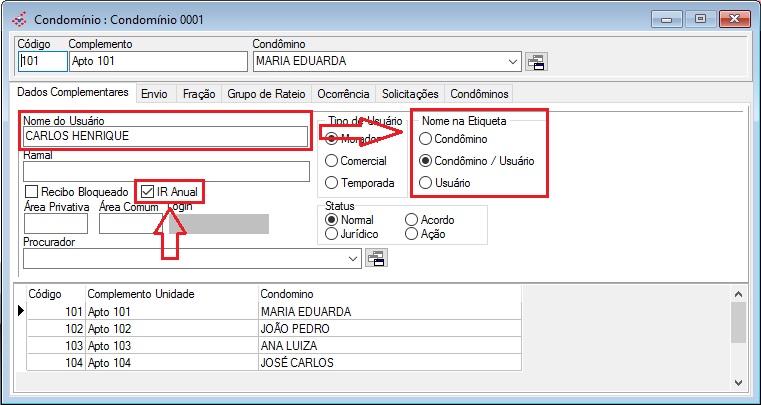The height and width of the screenshot is (405, 761).
Task: Switch to the Envio tab
Action: 154,94
